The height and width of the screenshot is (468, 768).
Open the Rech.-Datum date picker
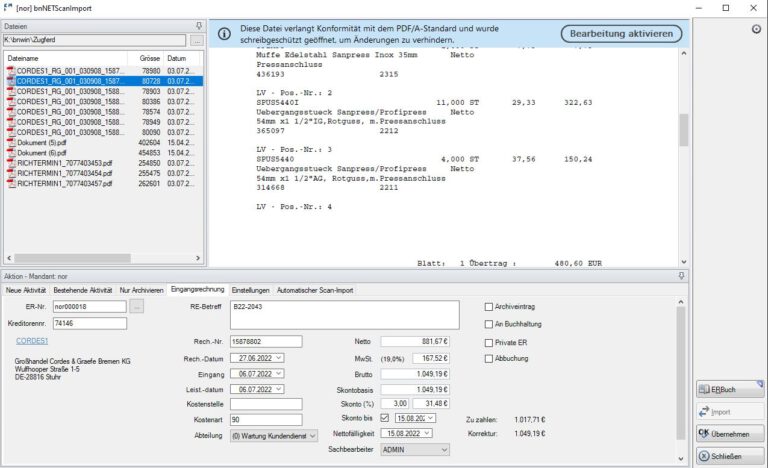pos(278,357)
